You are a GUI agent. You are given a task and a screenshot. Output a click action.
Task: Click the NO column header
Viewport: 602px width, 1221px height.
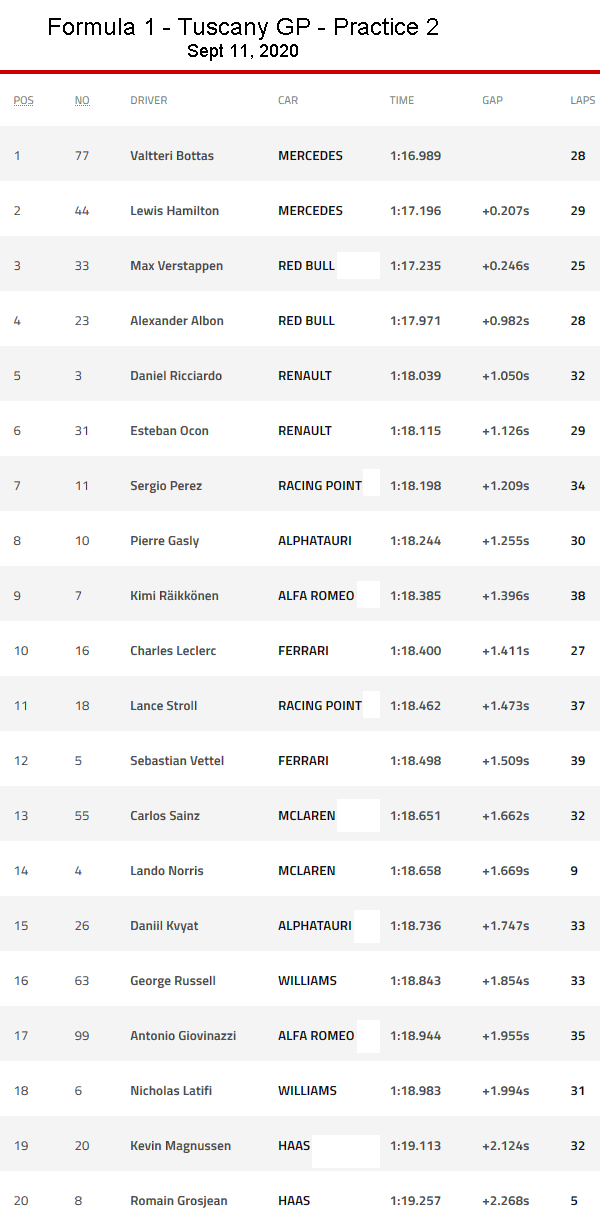[82, 100]
